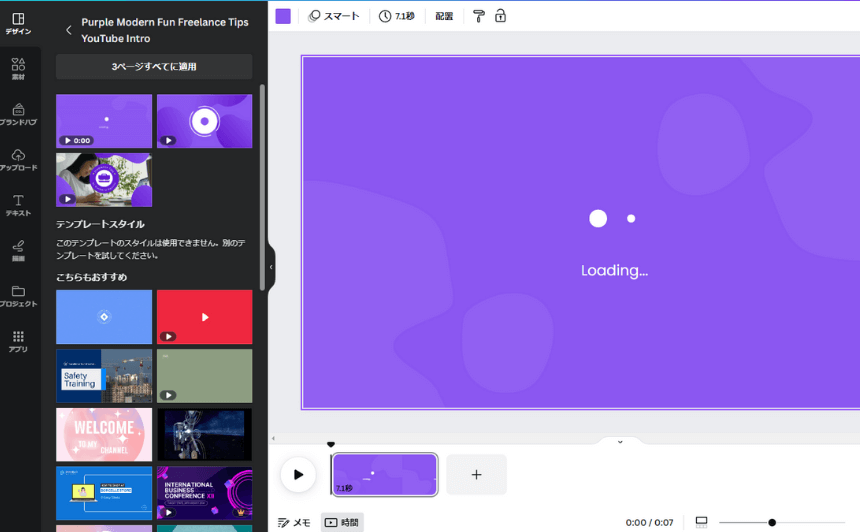Screen dimensions: 860x532
Task: Open the スマート animation option
Action: click(334, 16)
